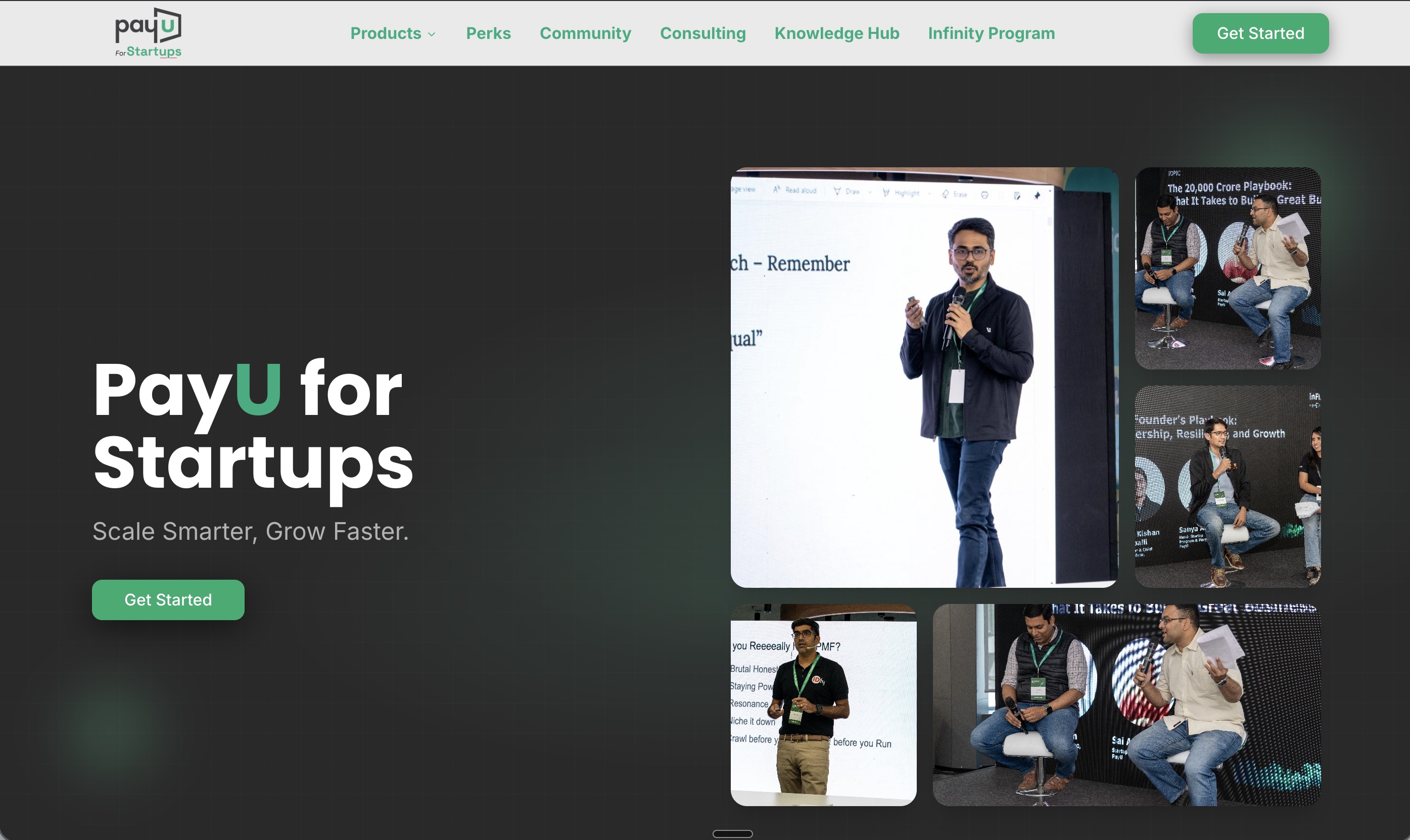Click the hero Get Started button
Screen dimensions: 1410x840
click(x=168, y=599)
